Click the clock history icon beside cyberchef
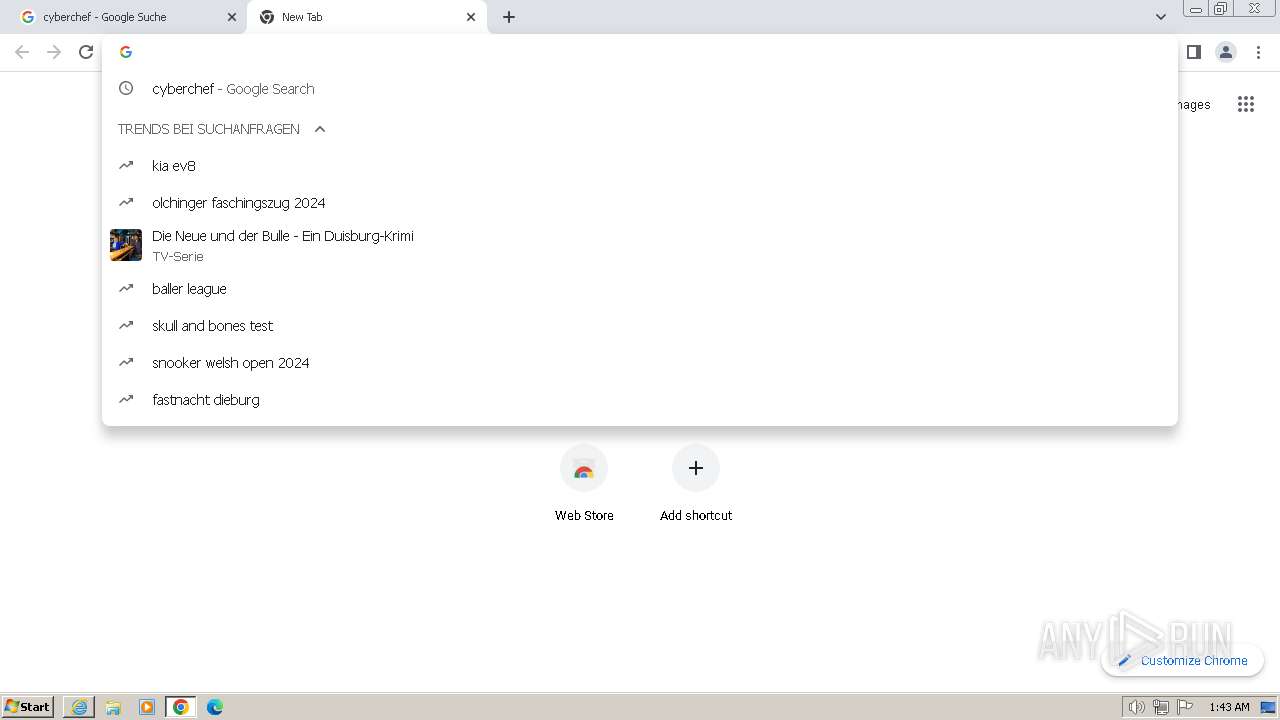The width and height of the screenshot is (1280, 720). [126, 88]
